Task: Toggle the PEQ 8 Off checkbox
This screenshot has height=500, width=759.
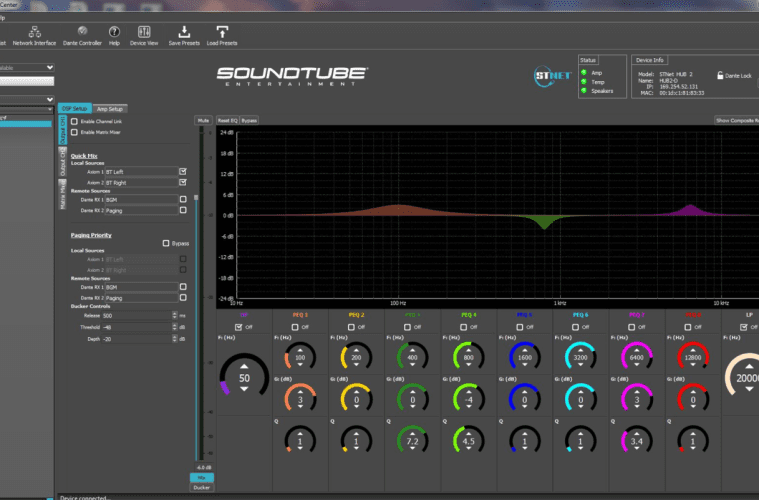Action: tap(688, 327)
